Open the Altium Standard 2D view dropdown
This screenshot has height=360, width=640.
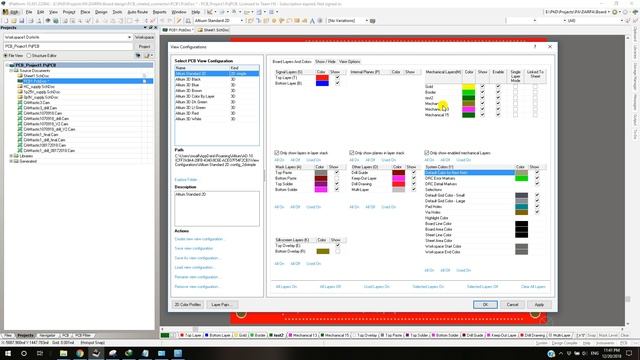pyautogui.click(x=242, y=20)
